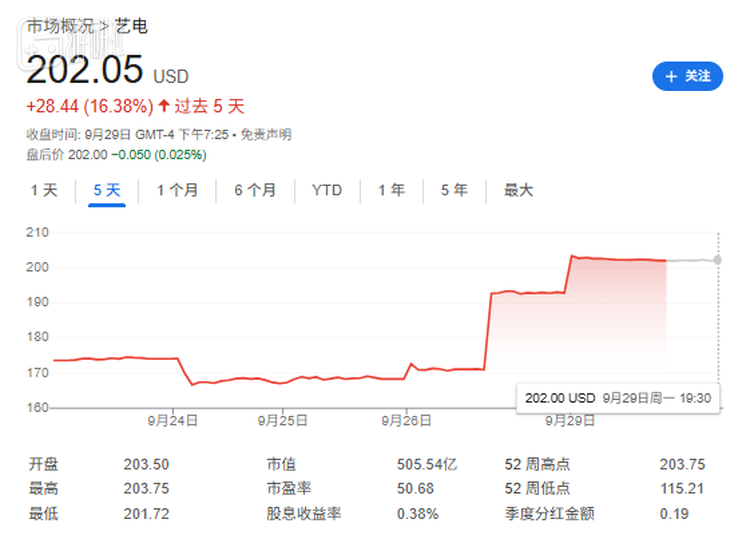Select the YTD range tab
The image size is (750, 539).
(x=326, y=190)
